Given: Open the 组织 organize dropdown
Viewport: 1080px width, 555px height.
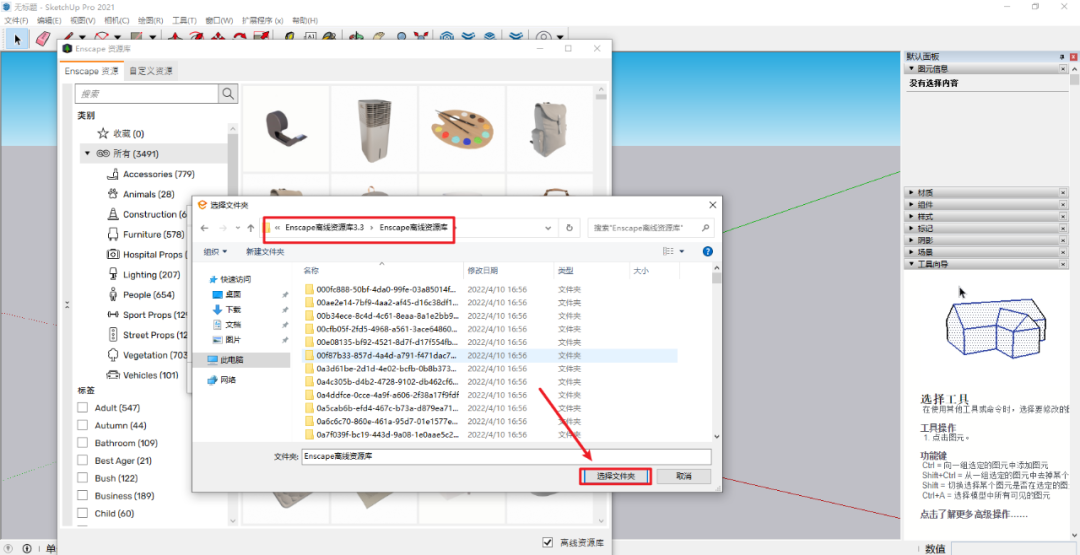Looking at the screenshot, I should tap(215, 251).
